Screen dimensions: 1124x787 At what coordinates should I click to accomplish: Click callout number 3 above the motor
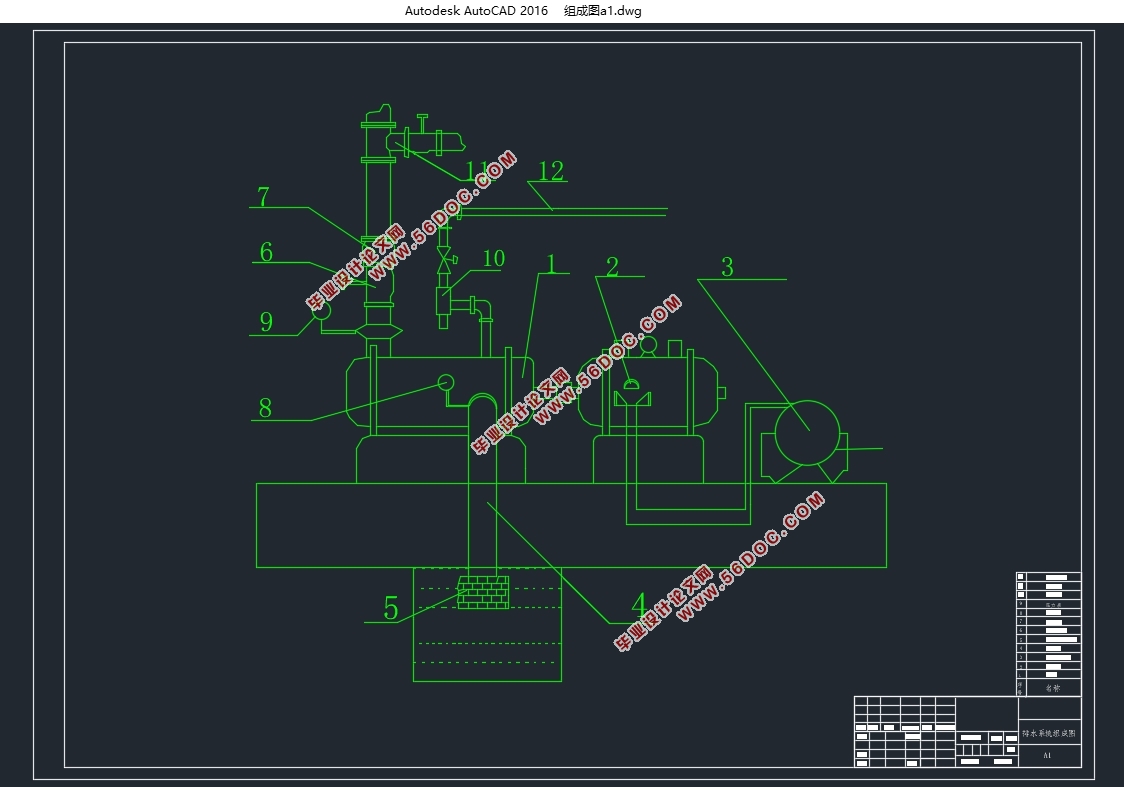[x=728, y=267]
